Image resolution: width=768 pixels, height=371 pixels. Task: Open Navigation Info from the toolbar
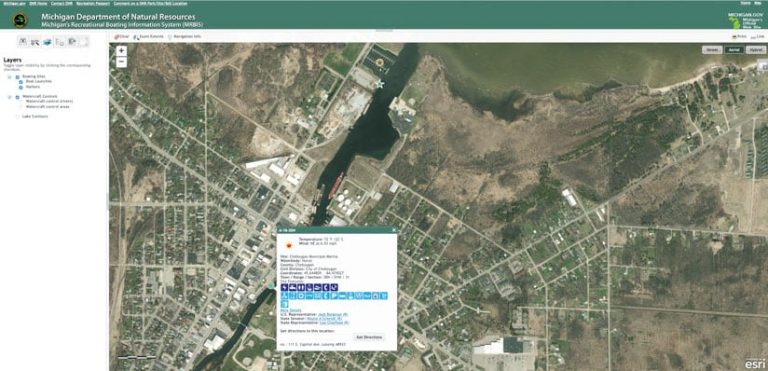tap(184, 37)
